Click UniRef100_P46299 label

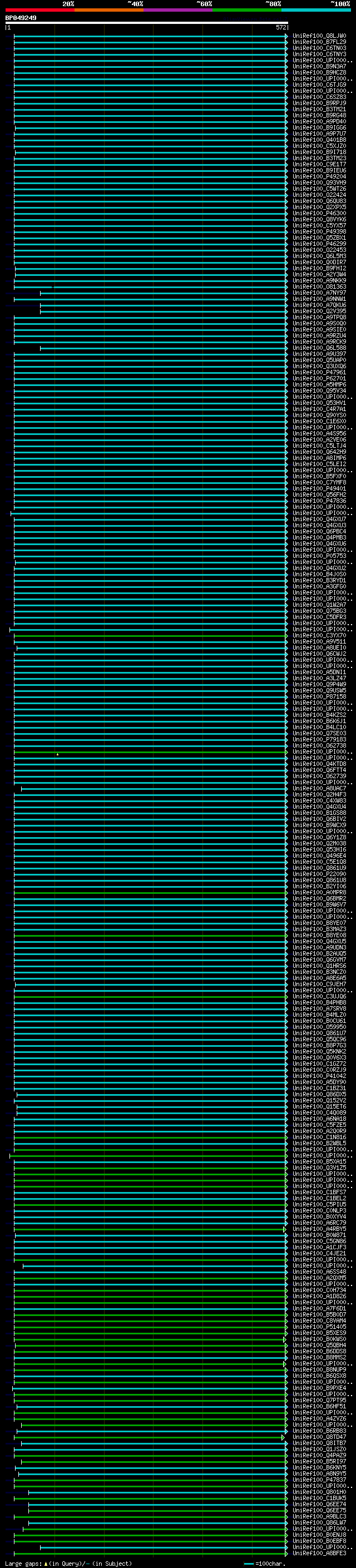tap(319, 244)
